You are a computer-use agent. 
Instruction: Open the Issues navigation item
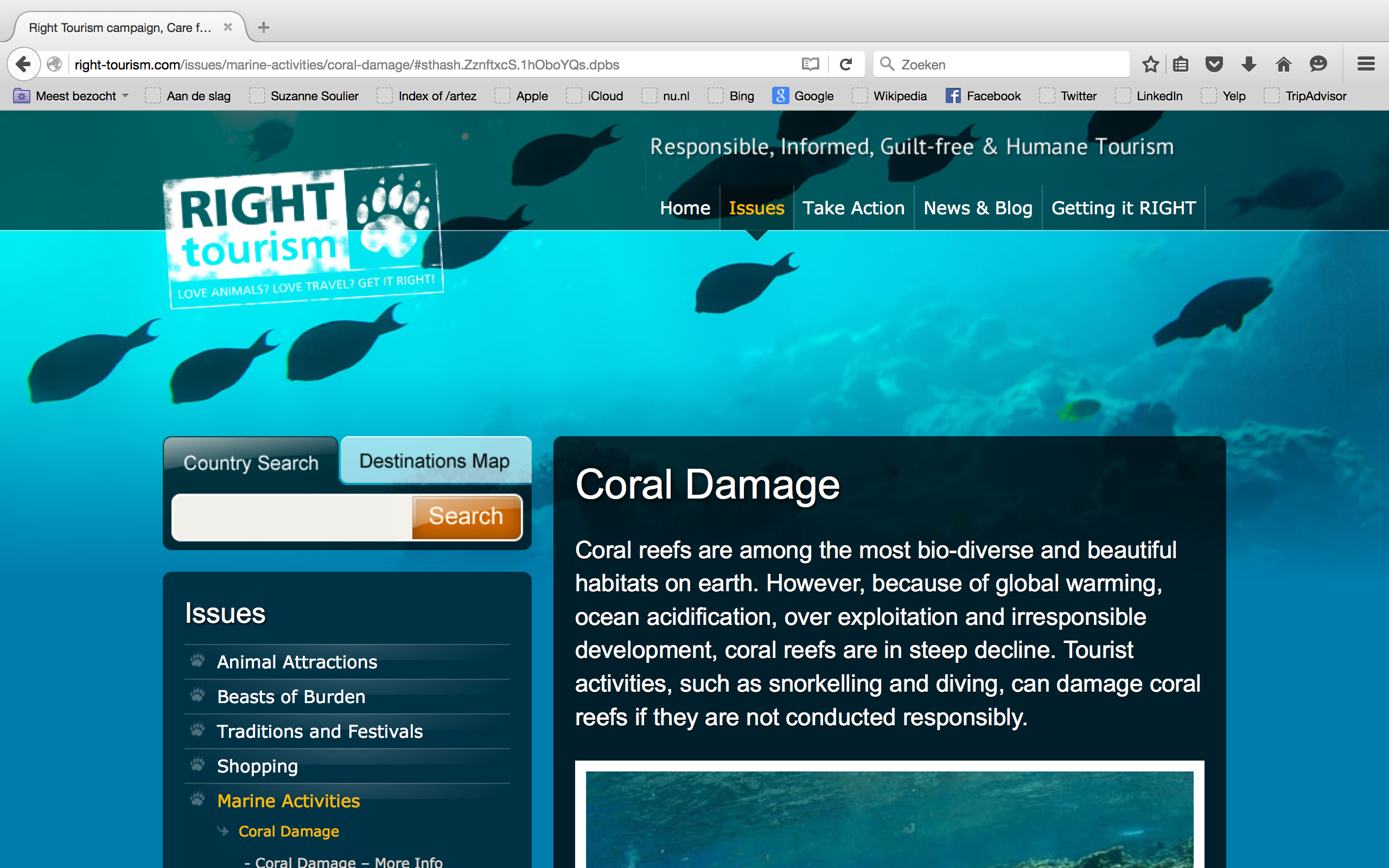[756, 208]
